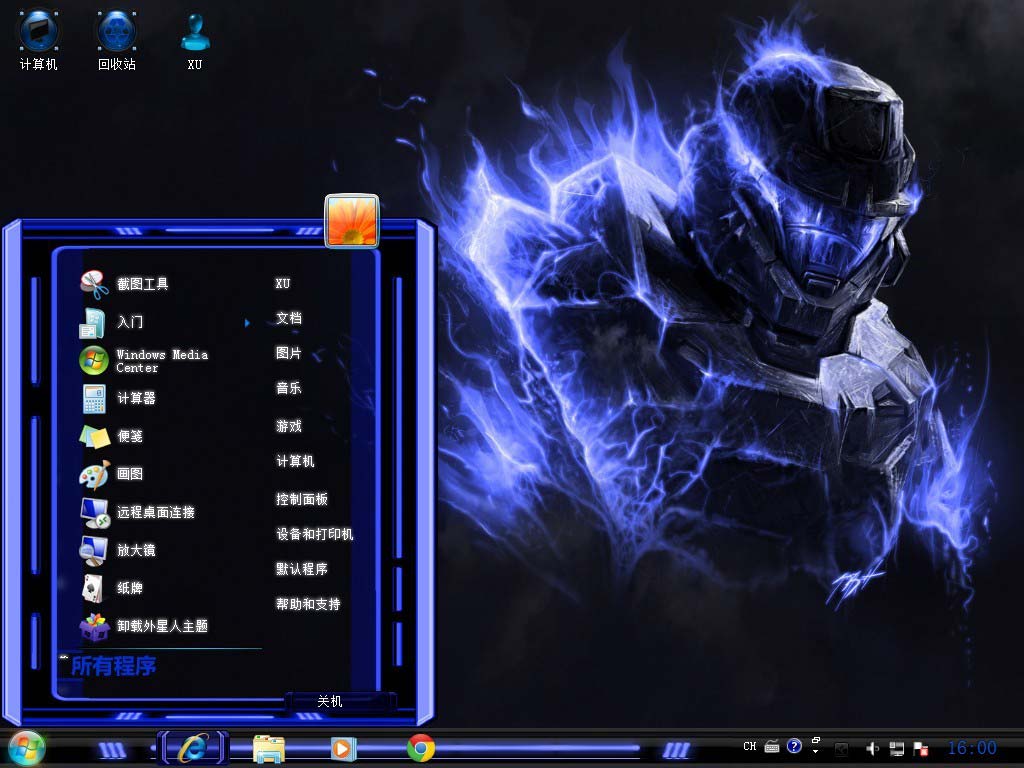Open 音乐 music
Image resolution: width=1024 pixels, height=768 pixels.
coord(289,388)
